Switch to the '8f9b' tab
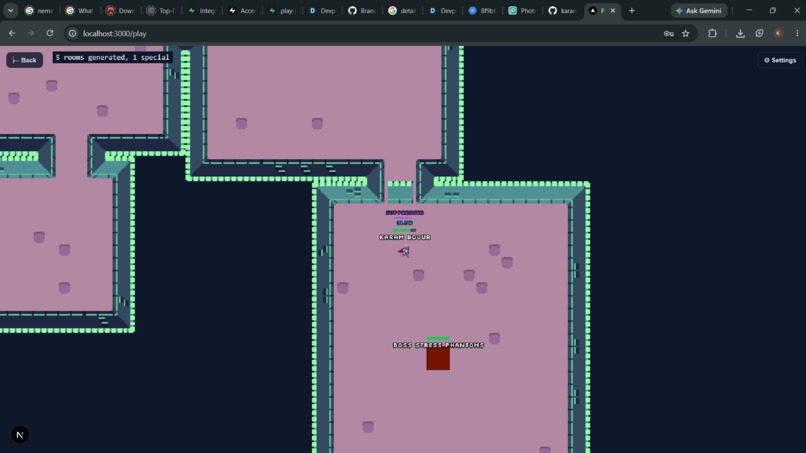The height and width of the screenshot is (453, 806). 482,10
